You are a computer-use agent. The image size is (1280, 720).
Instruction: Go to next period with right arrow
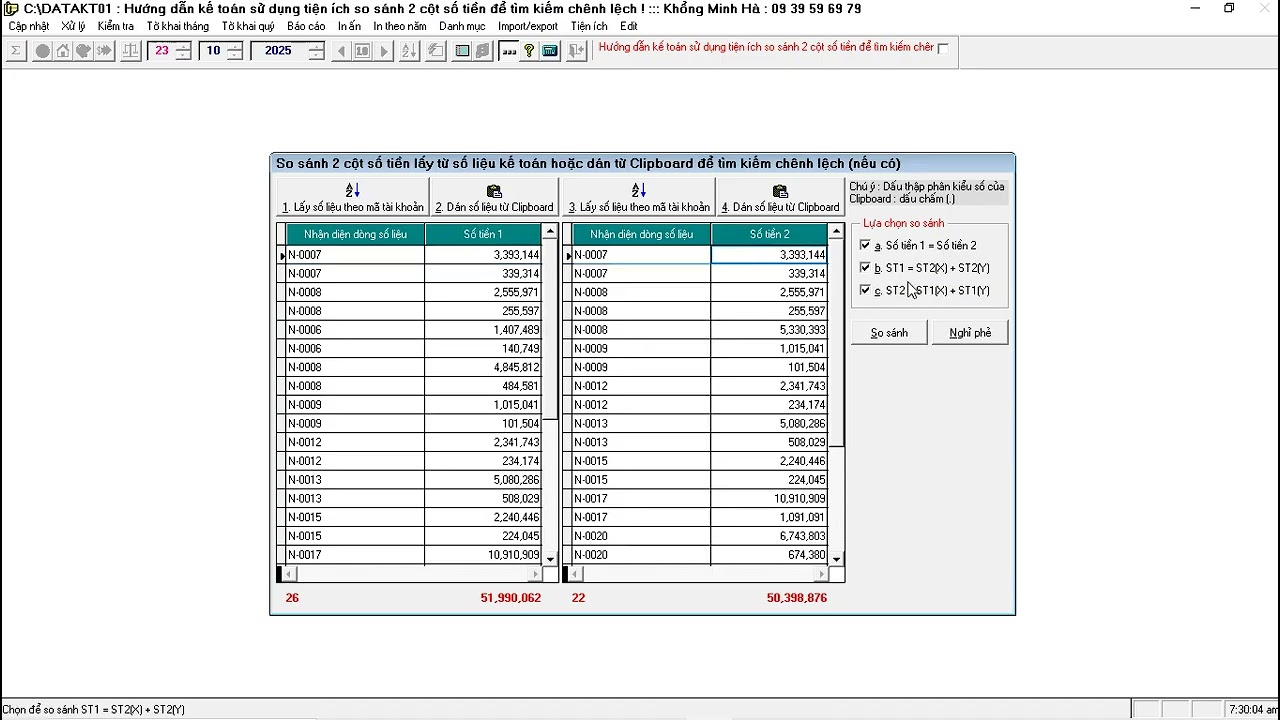pos(383,51)
